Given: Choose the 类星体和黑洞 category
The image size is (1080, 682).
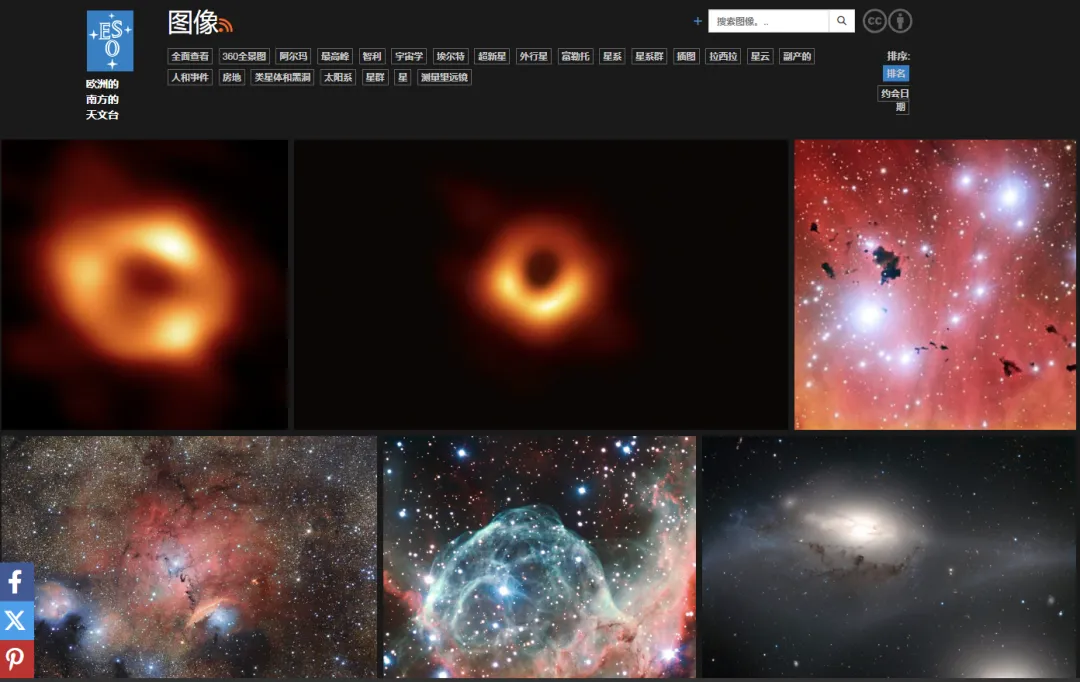Looking at the screenshot, I should pyautogui.click(x=282, y=78).
